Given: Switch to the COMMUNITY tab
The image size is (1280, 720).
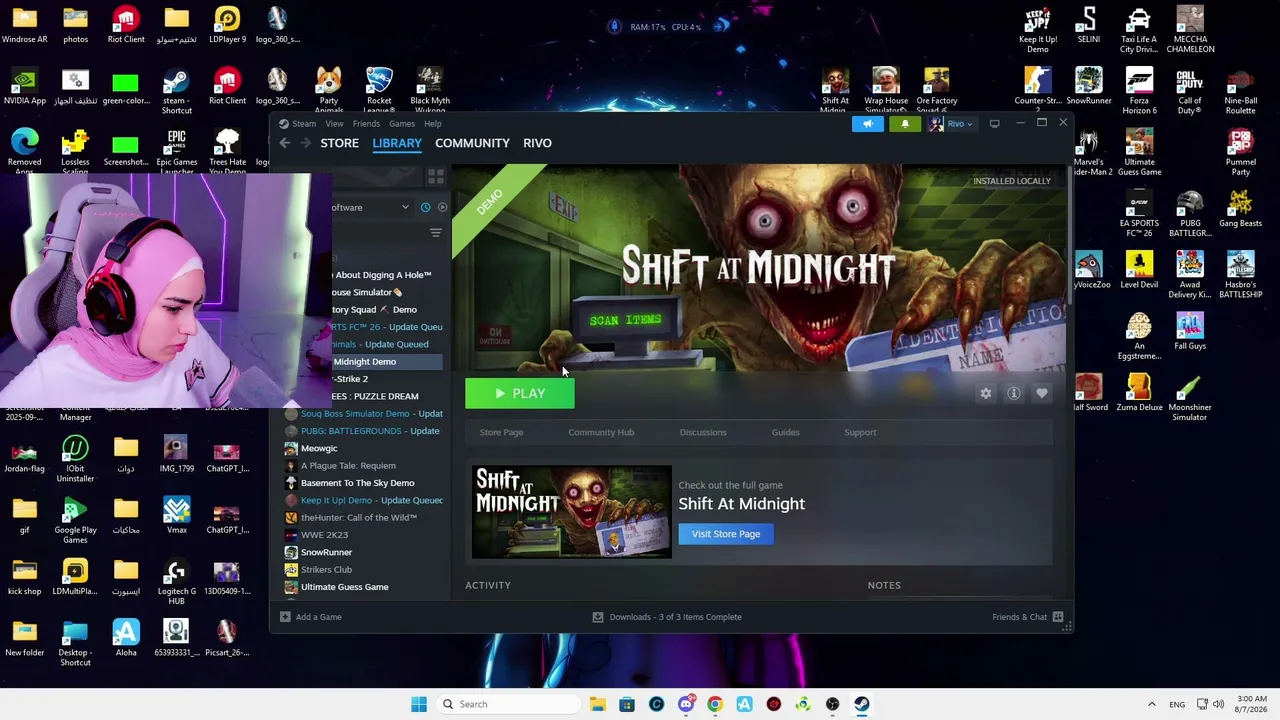Looking at the screenshot, I should pyautogui.click(x=472, y=143).
